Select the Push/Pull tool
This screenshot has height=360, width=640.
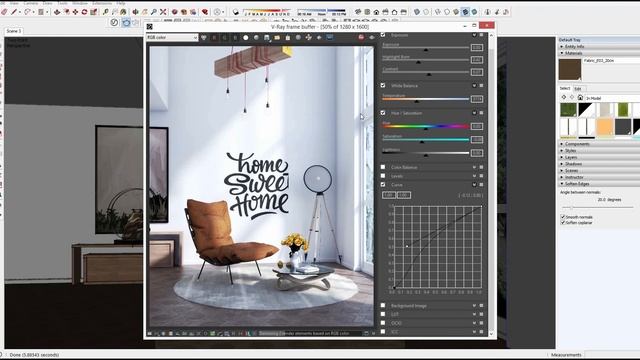(57, 12)
